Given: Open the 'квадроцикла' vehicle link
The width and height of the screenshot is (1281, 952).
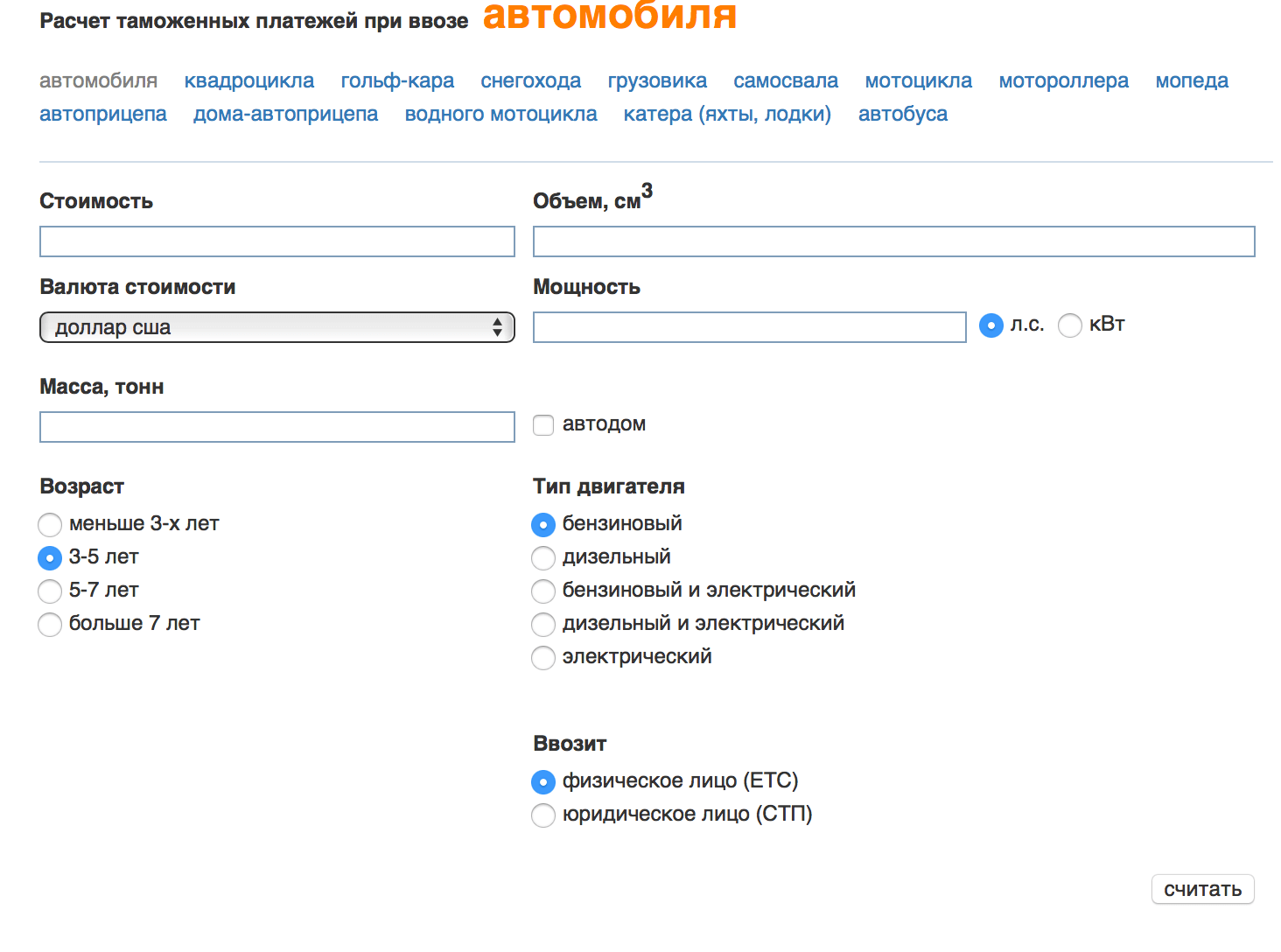Looking at the screenshot, I should [x=248, y=81].
